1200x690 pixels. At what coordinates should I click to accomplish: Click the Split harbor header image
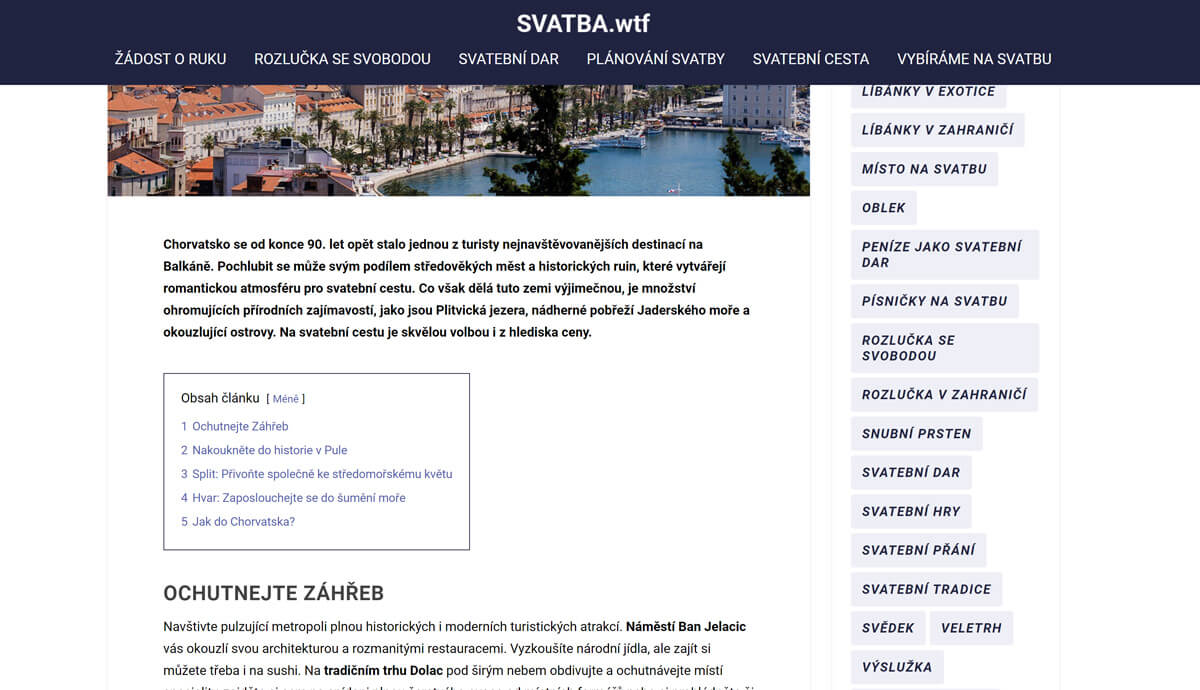pyautogui.click(x=458, y=140)
